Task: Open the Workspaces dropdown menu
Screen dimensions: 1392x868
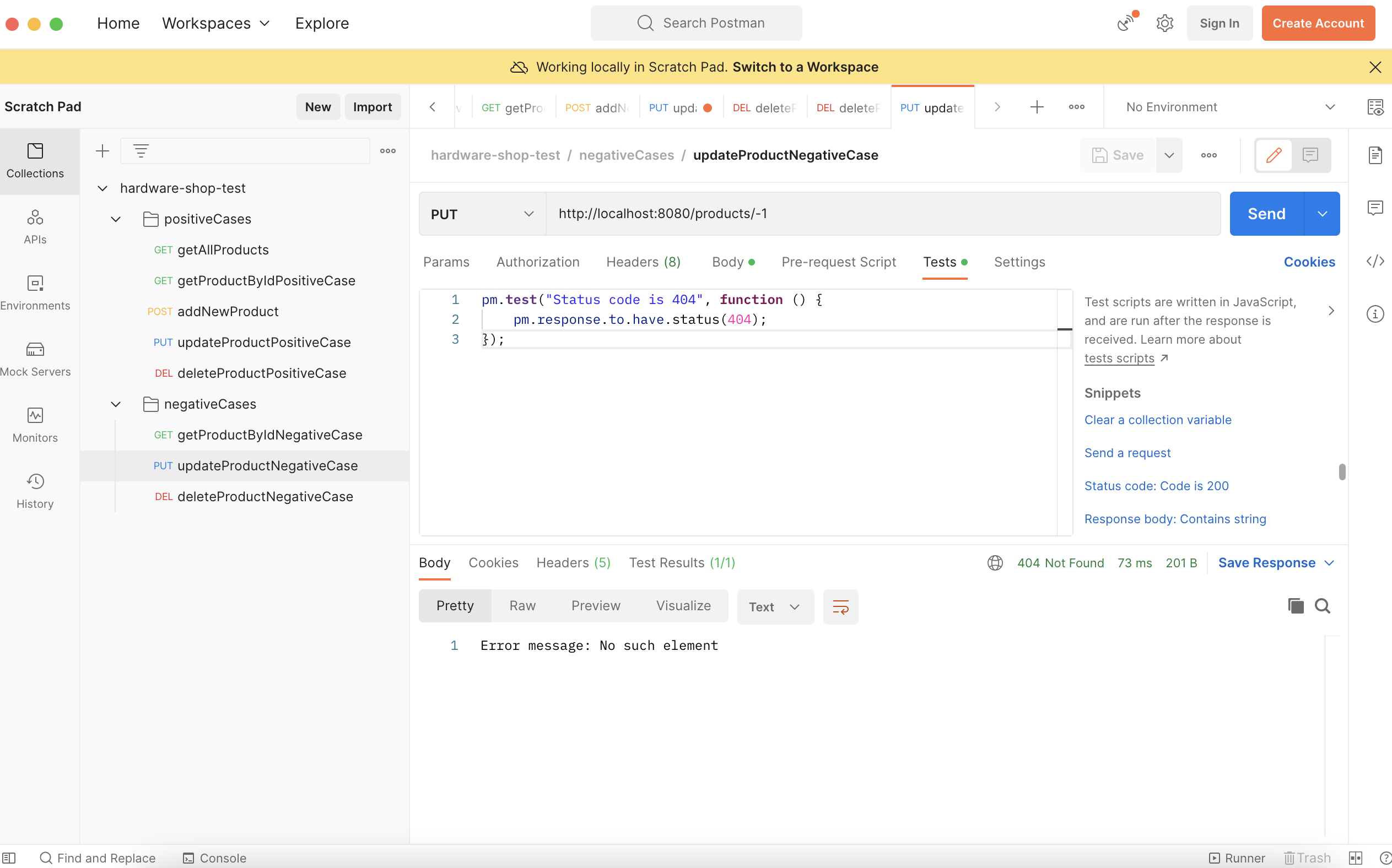Action: (216, 24)
